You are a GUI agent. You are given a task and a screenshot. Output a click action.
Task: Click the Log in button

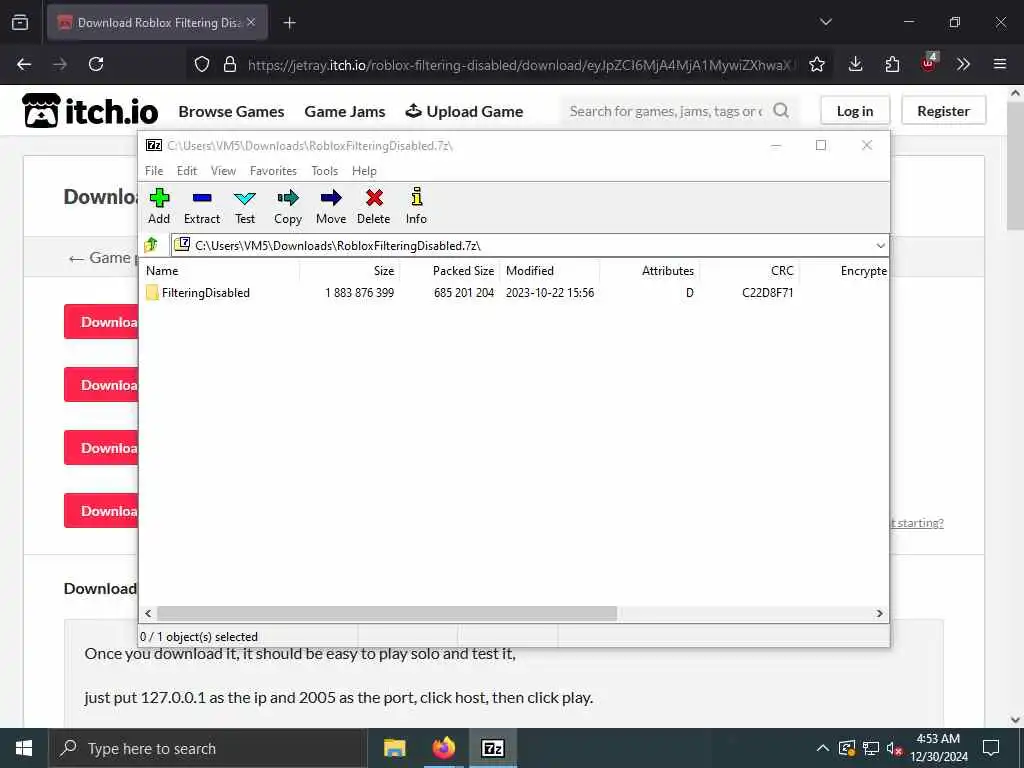pyautogui.click(x=855, y=111)
